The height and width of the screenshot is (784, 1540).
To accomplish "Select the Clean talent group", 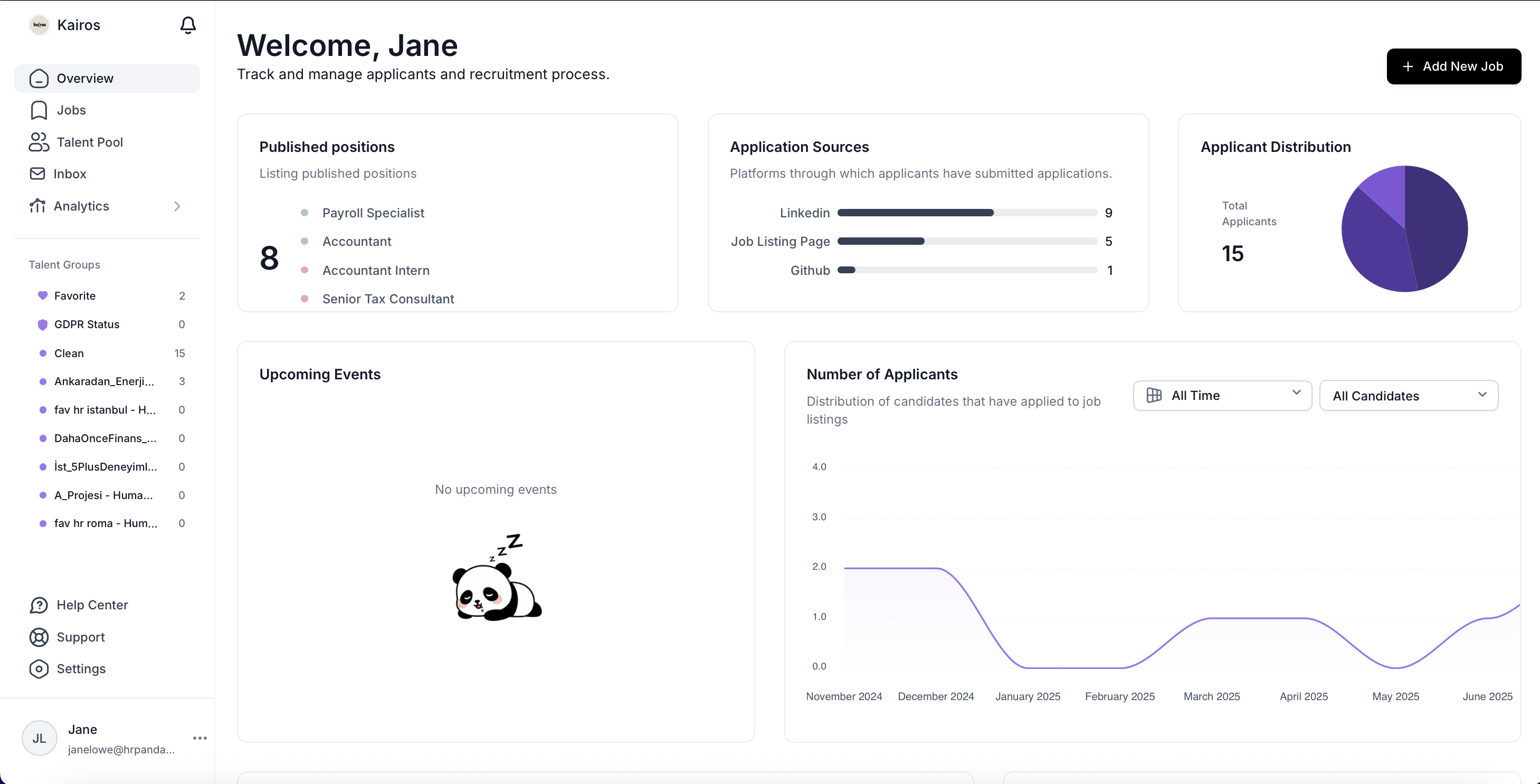I will point(69,353).
